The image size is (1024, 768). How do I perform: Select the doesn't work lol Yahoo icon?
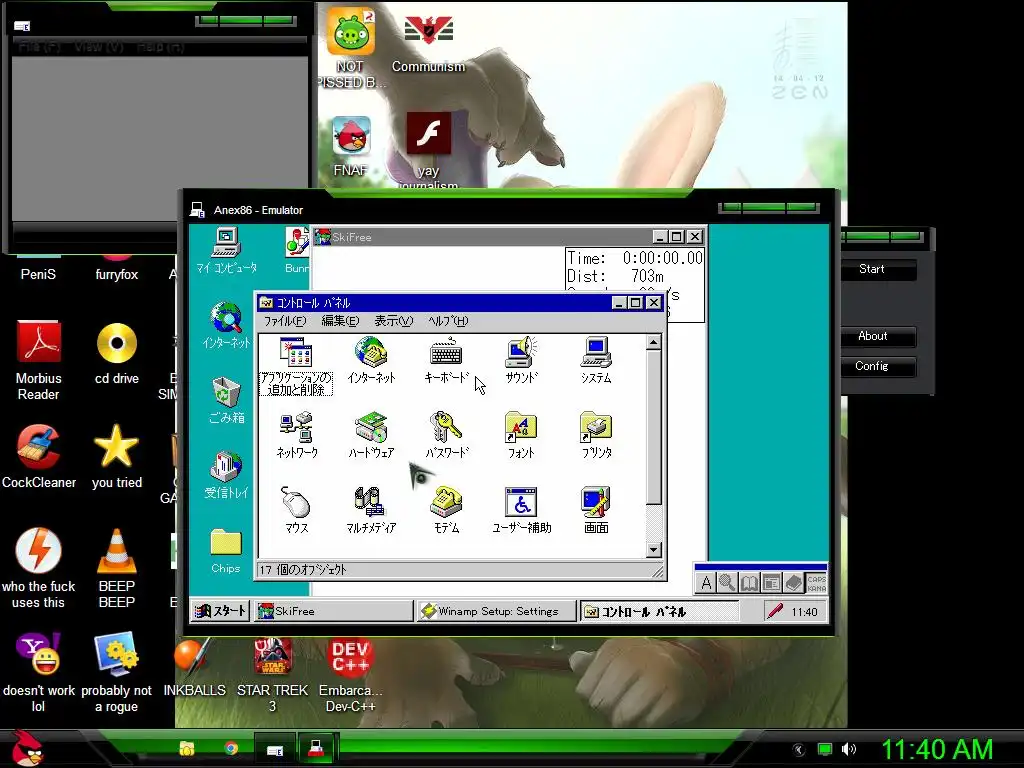pos(39,673)
